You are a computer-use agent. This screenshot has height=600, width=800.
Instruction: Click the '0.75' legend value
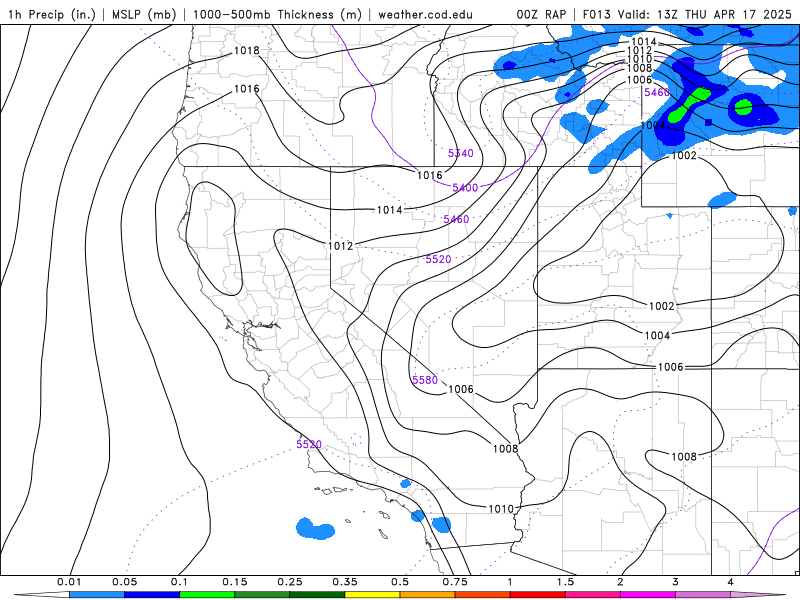pos(455,582)
